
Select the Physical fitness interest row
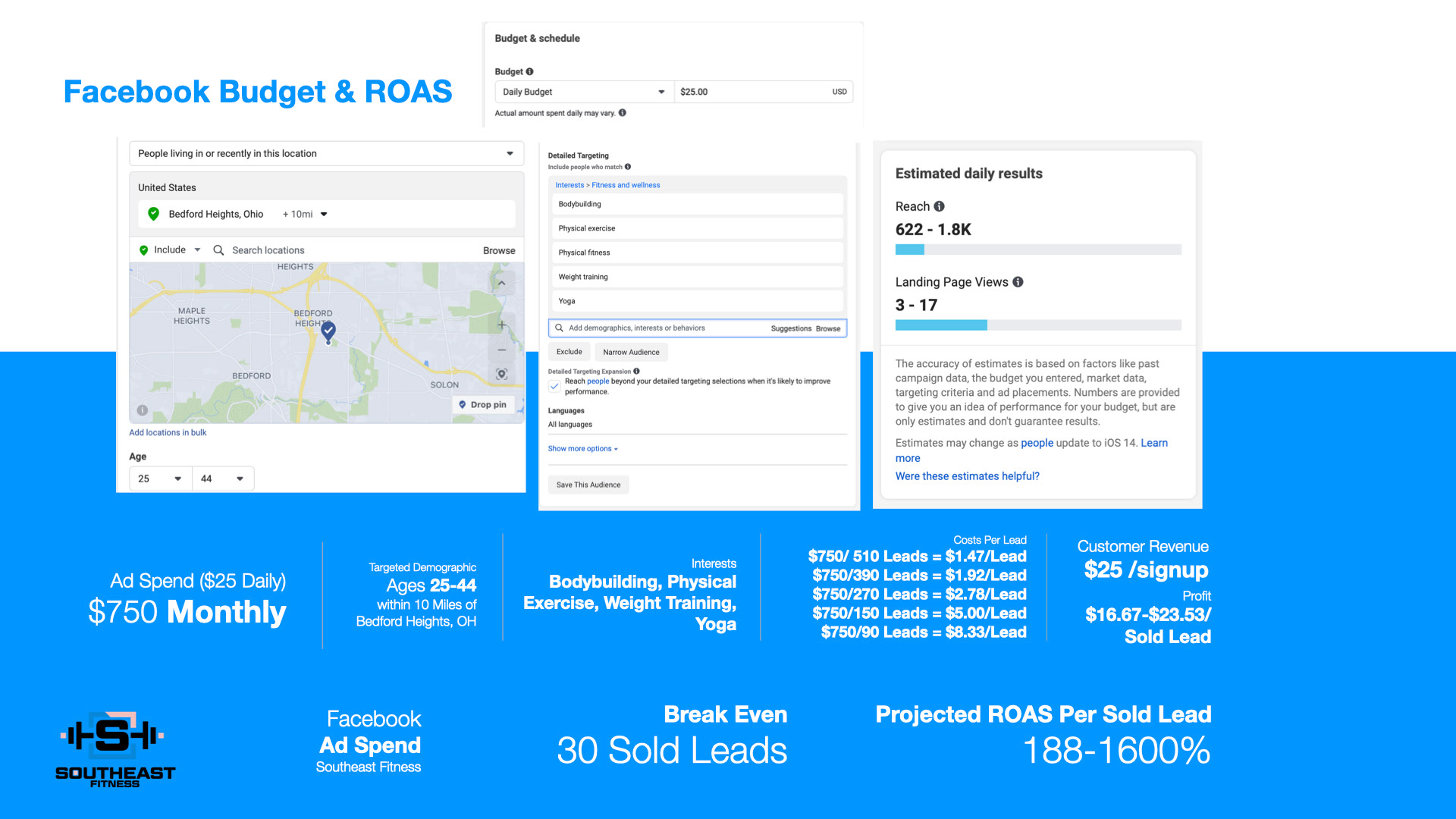tap(697, 253)
